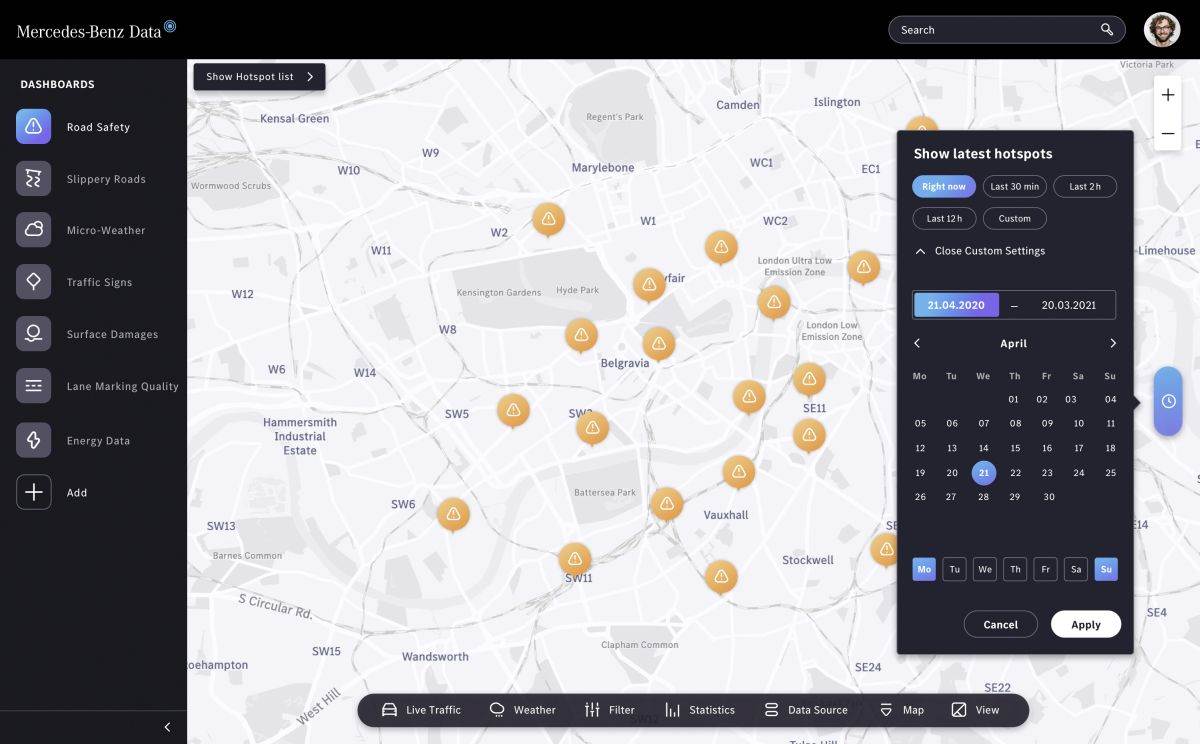Viewport: 1200px width, 744px height.
Task: Click the blue clock hotspot icon on the map edge
Action: [x=1167, y=400]
